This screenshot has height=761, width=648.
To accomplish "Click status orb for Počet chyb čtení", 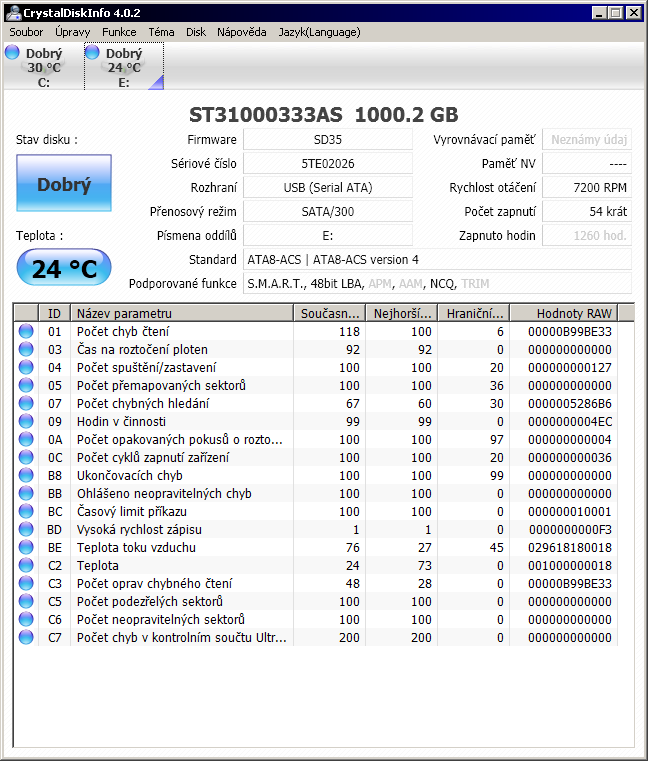I will (x=26, y=331).
